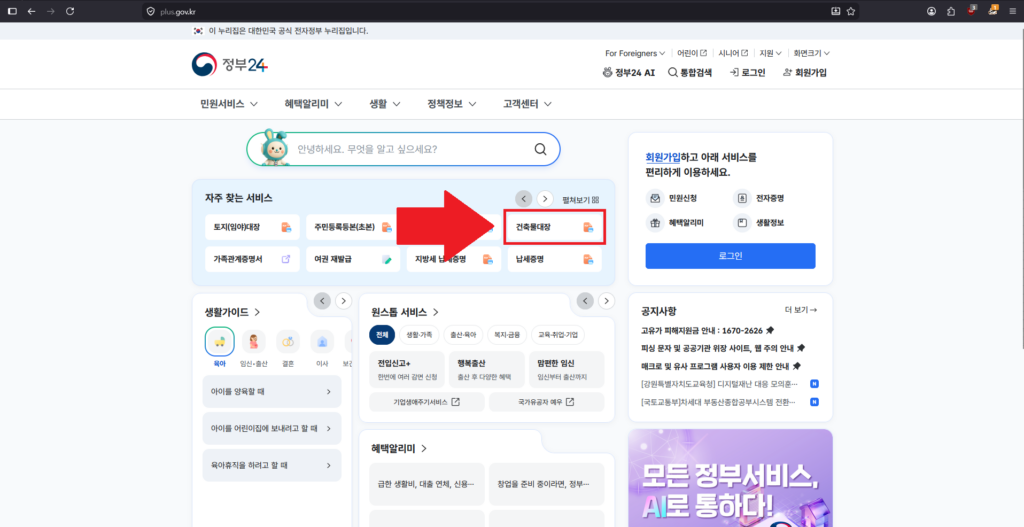The width and height of the screenshot is (1024, 527).
Task: Click the search magnifier in the chatbot field
Action: click(x=540, y=149)
